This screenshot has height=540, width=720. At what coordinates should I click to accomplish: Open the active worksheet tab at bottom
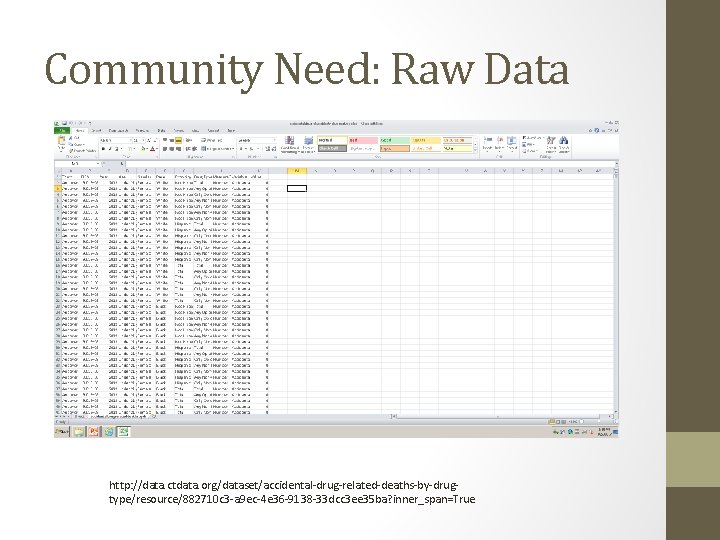(x=117, y=417)
